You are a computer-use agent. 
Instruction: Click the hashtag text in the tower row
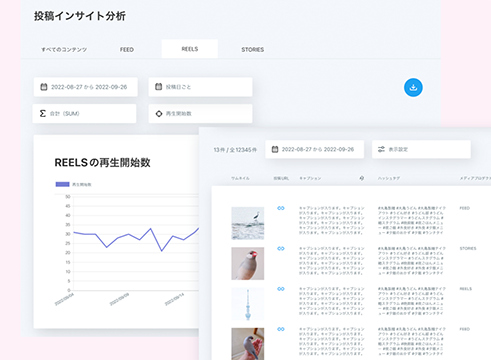tap(411, 301)
